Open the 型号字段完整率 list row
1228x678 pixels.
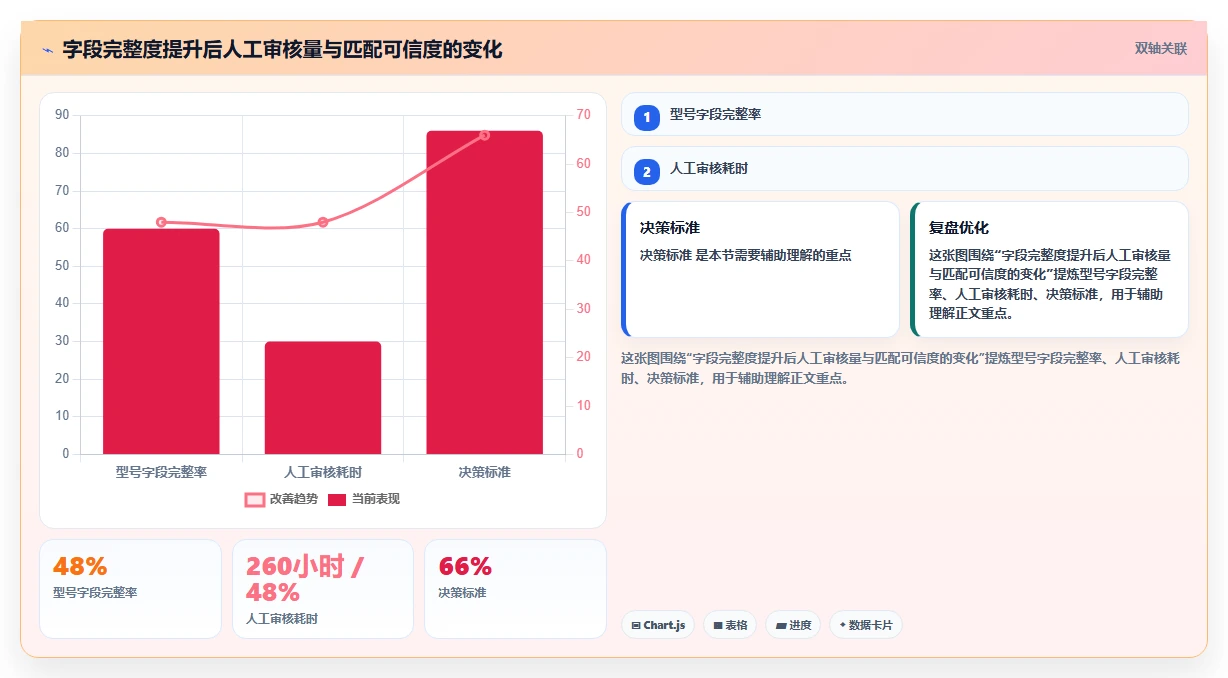(904, 114)
